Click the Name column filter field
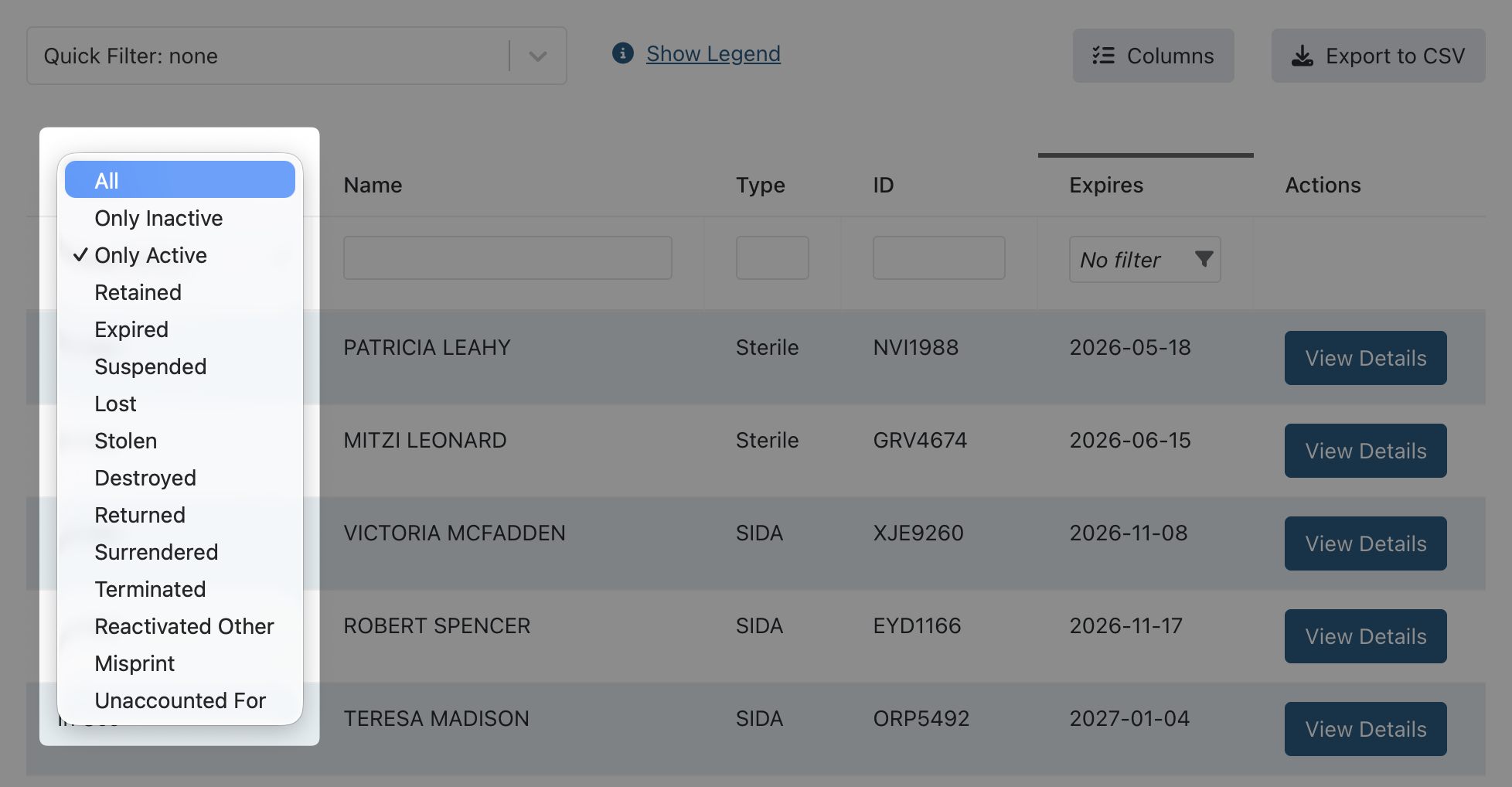 point(507,257)
